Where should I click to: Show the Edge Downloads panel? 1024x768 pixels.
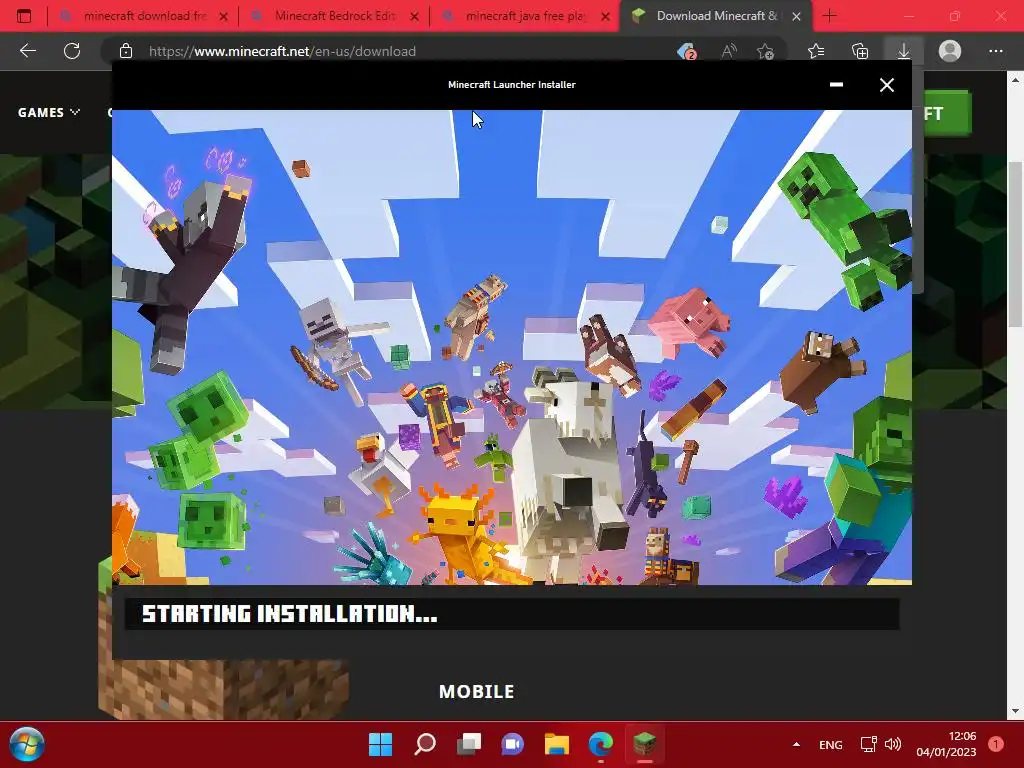[x=903, y=51]
